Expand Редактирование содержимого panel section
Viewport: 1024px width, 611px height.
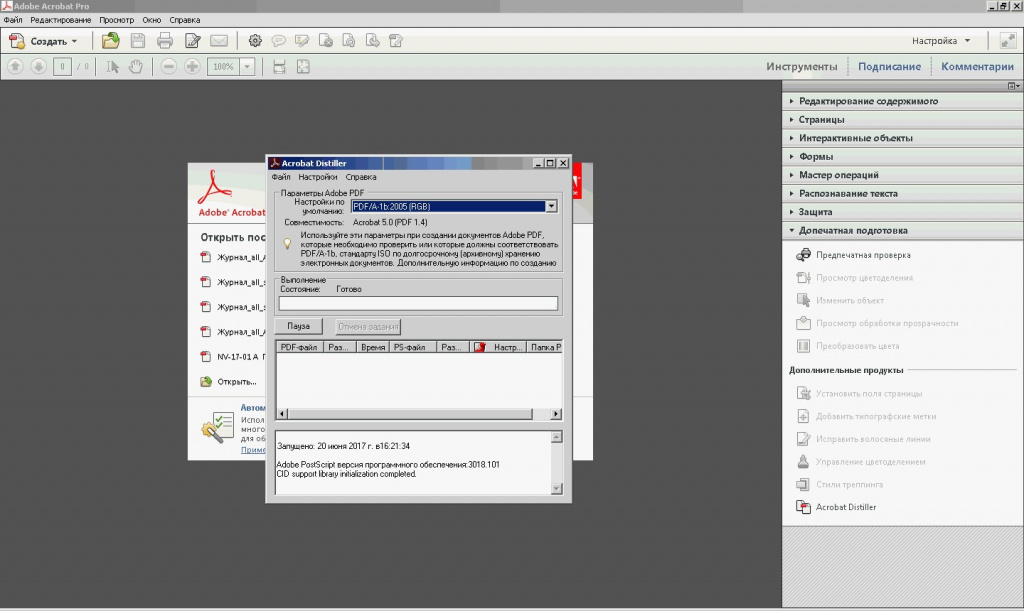pyautogui.click(x=903, y=101)
